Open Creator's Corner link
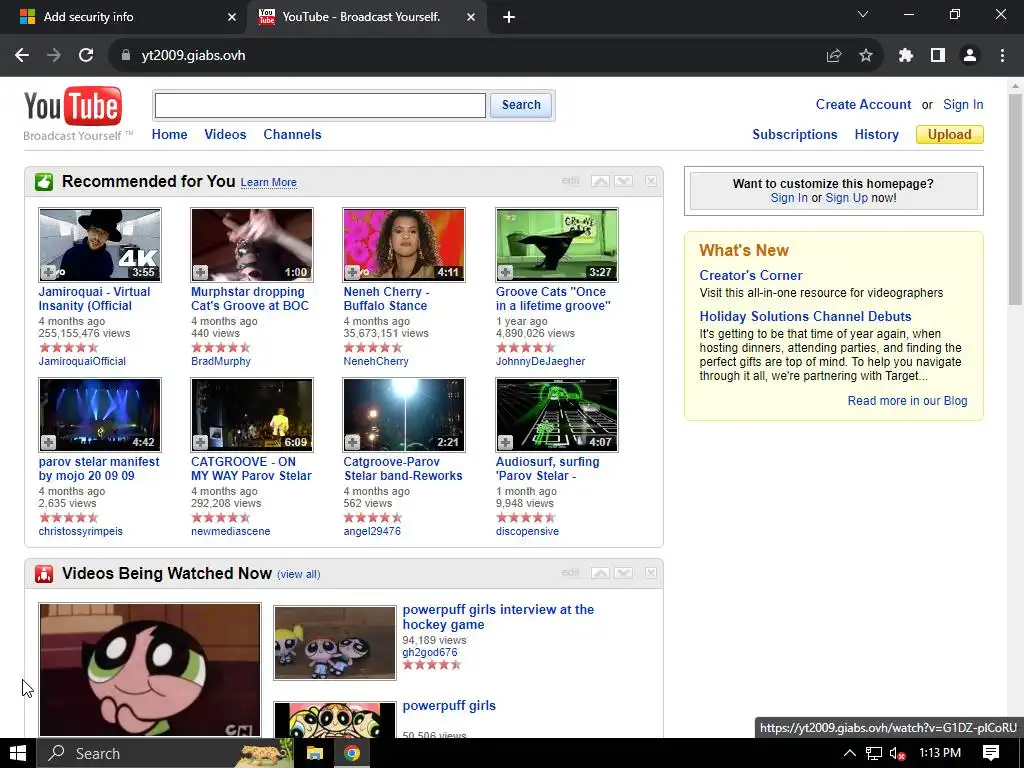The image size is (1024, 768). pos(751,276)
